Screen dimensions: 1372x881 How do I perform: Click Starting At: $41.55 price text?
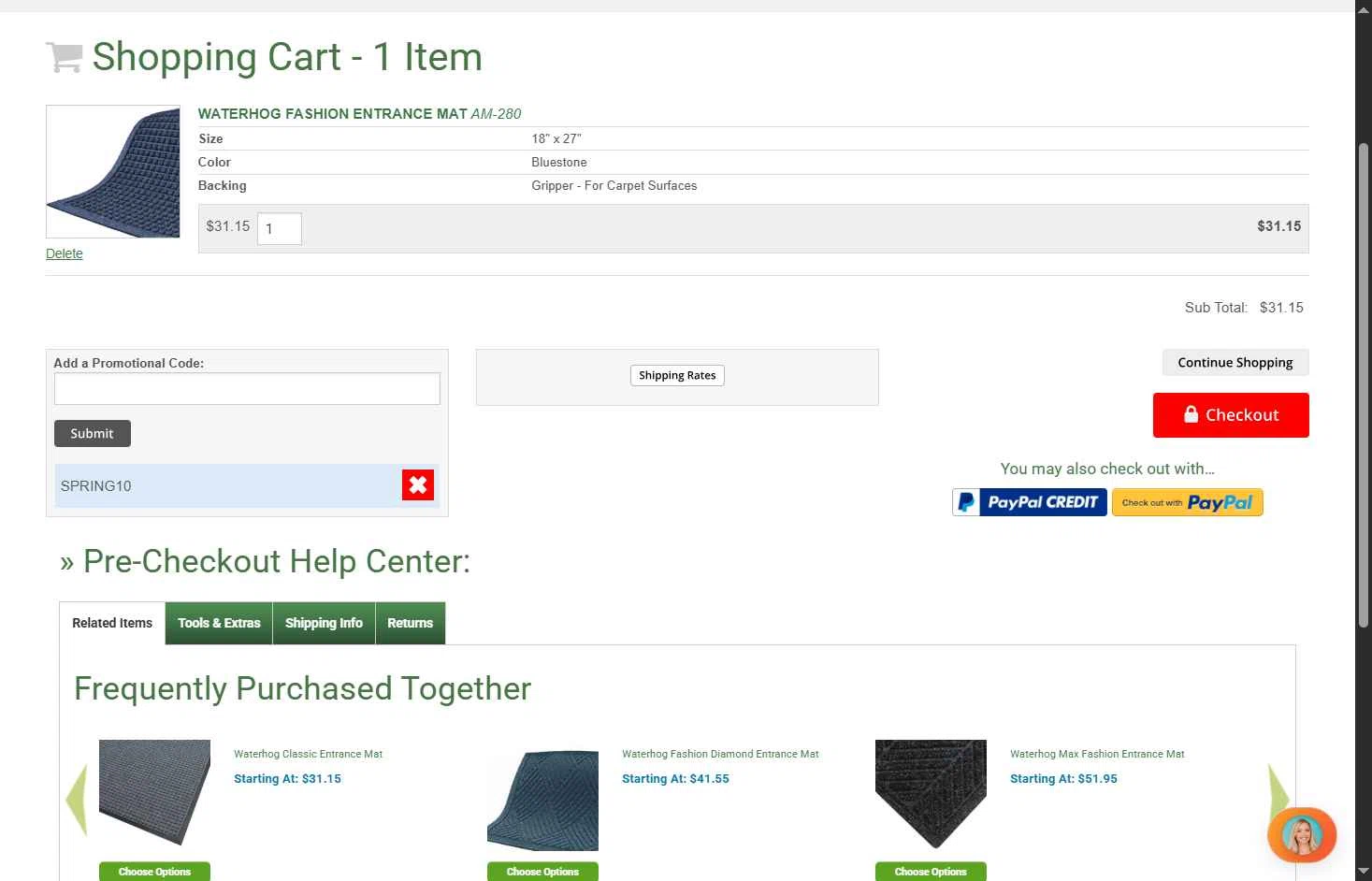point(675,779)
